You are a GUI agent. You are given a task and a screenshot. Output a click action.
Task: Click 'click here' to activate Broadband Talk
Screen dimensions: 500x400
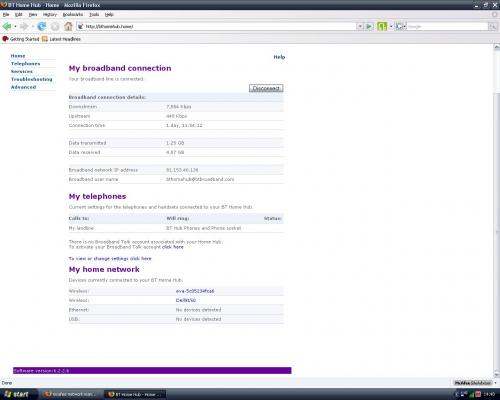tap(173, 247)
